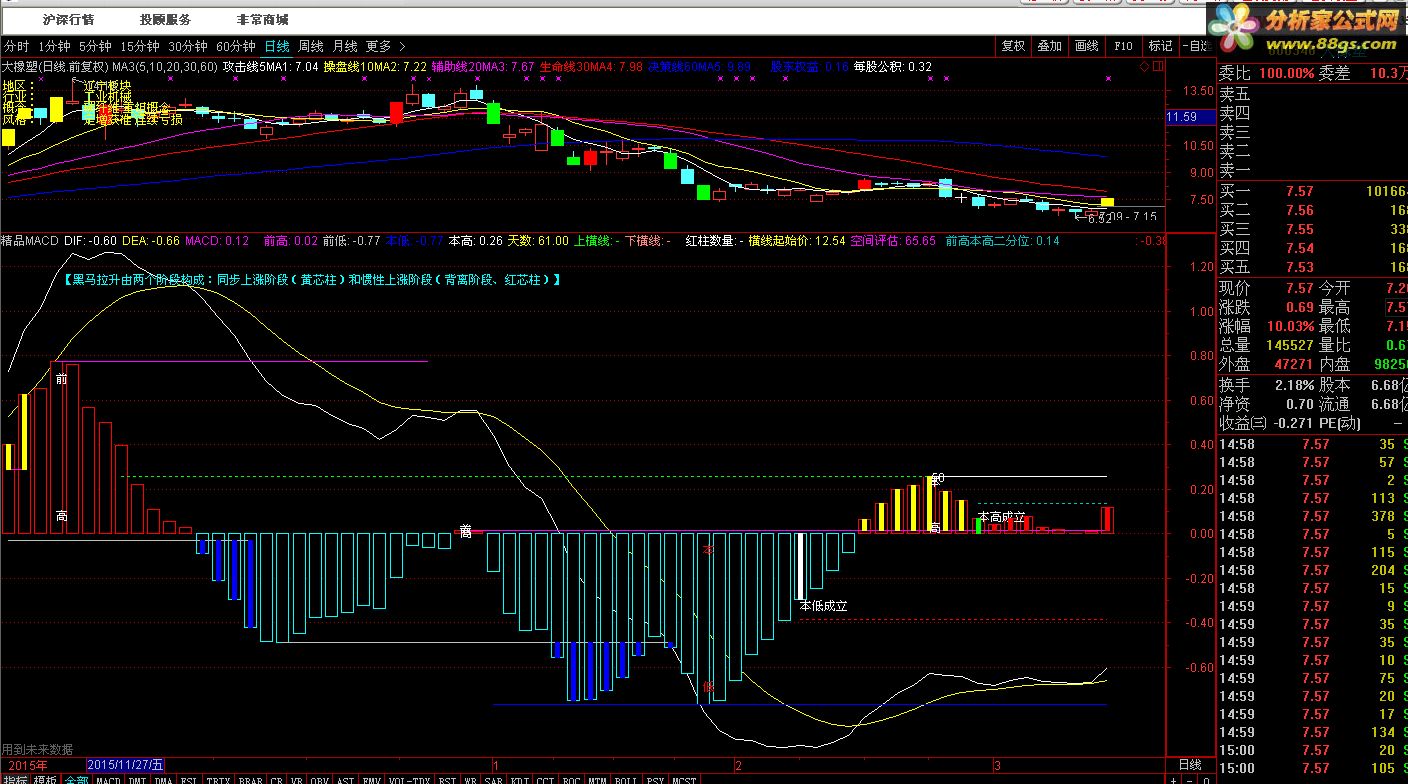The width and height of the screenshot is (1408, 784).
Task: Click 精品MACD indicator title
Action: click(x=30, y=241)
